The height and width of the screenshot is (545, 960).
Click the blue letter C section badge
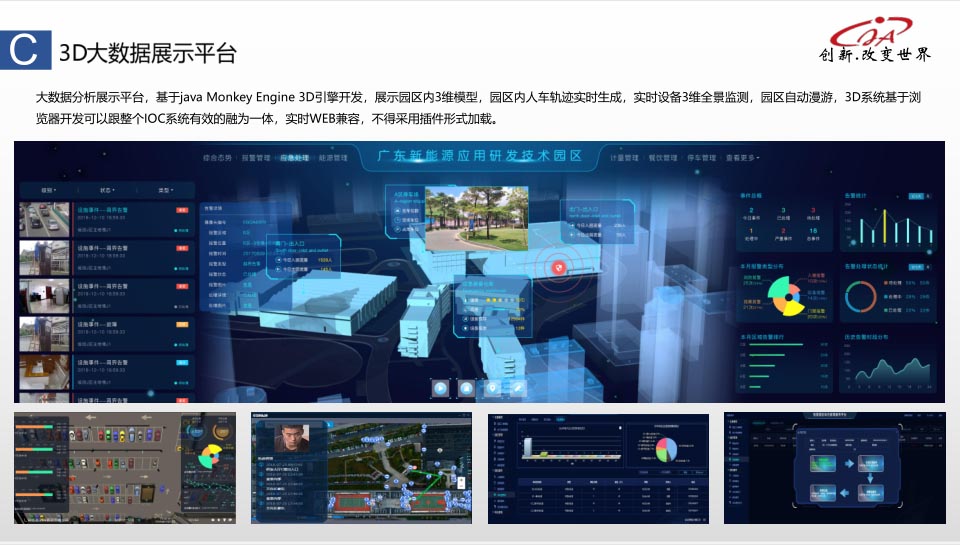coord(24,52)
